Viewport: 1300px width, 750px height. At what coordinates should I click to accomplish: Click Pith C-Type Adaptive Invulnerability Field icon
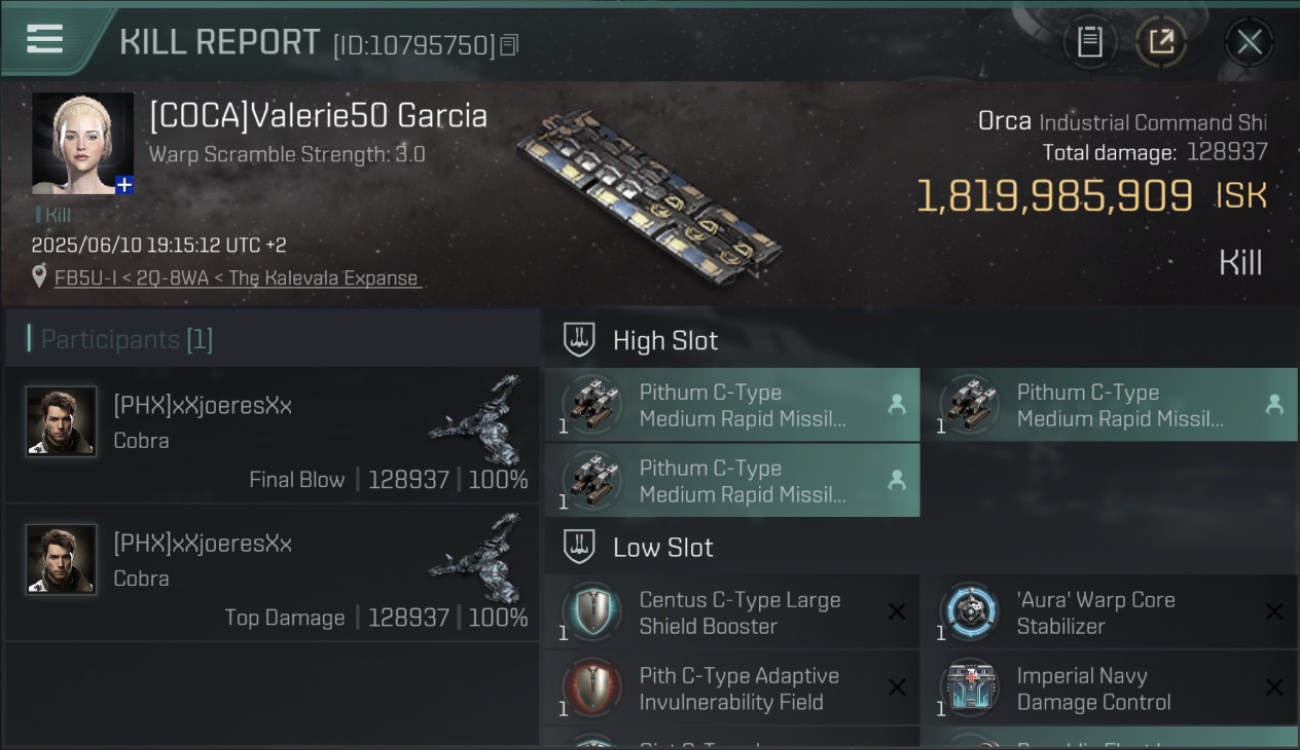click(591, 688)
